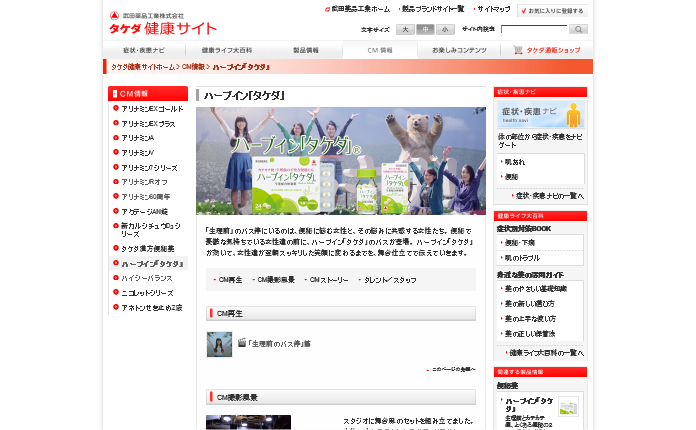Viewport: 696px width, 430px height.
Task: Open 肌あれ link in symptom navi
Action: coord(515,162)
